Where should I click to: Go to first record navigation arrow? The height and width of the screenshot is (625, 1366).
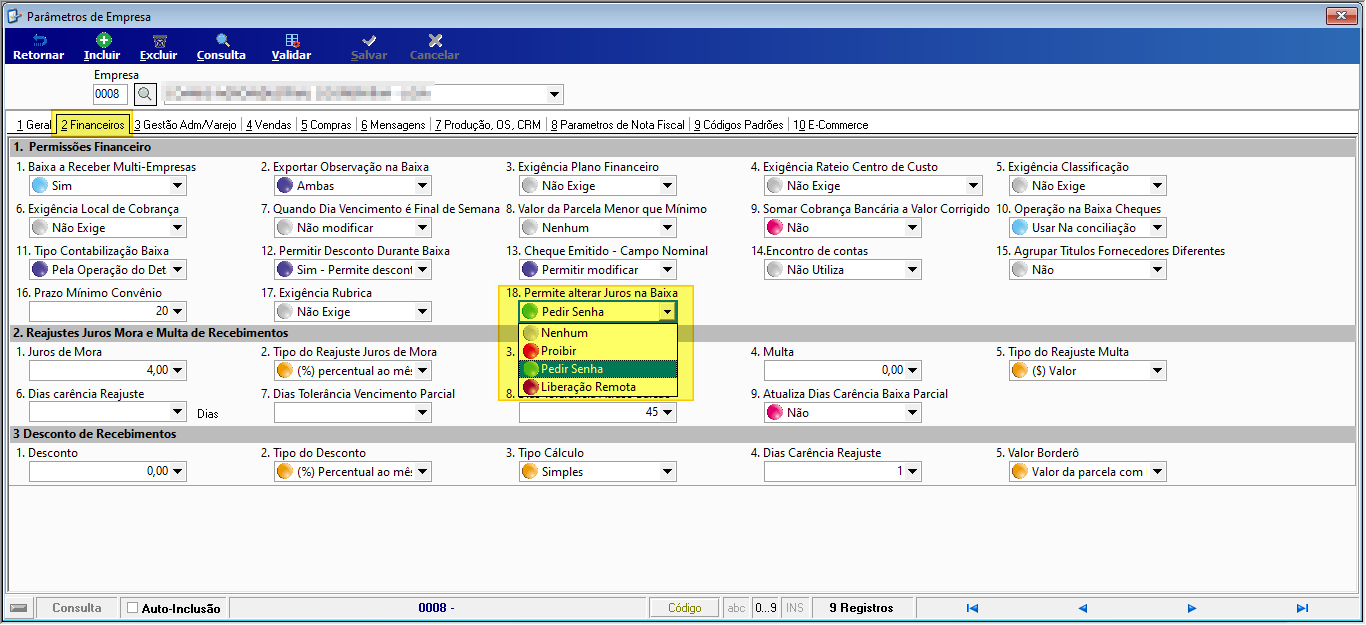(x=972, y=608)
